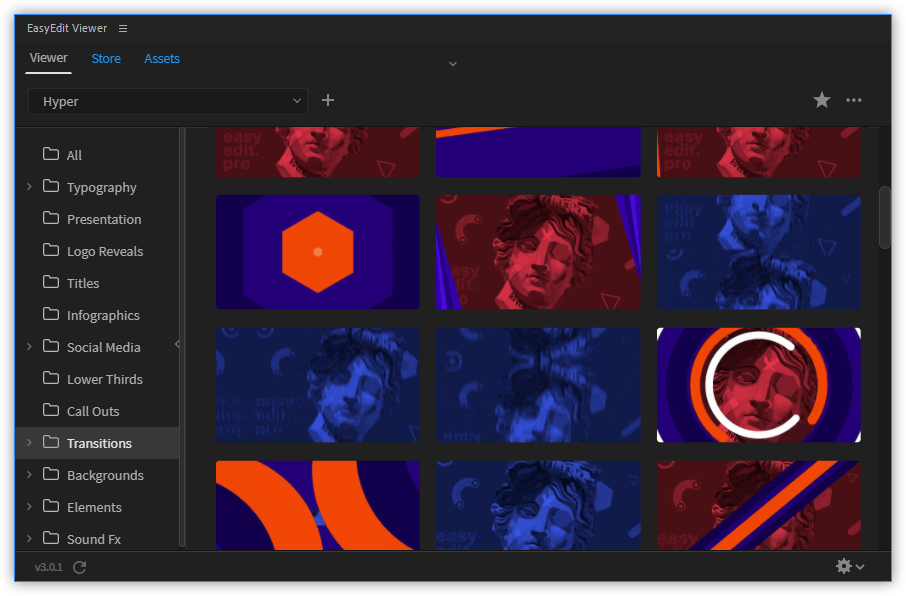The width and height of the screenshot is (906, 596).
Task: Click the sidebar category list scrollbar
Action: coord(182,338)
